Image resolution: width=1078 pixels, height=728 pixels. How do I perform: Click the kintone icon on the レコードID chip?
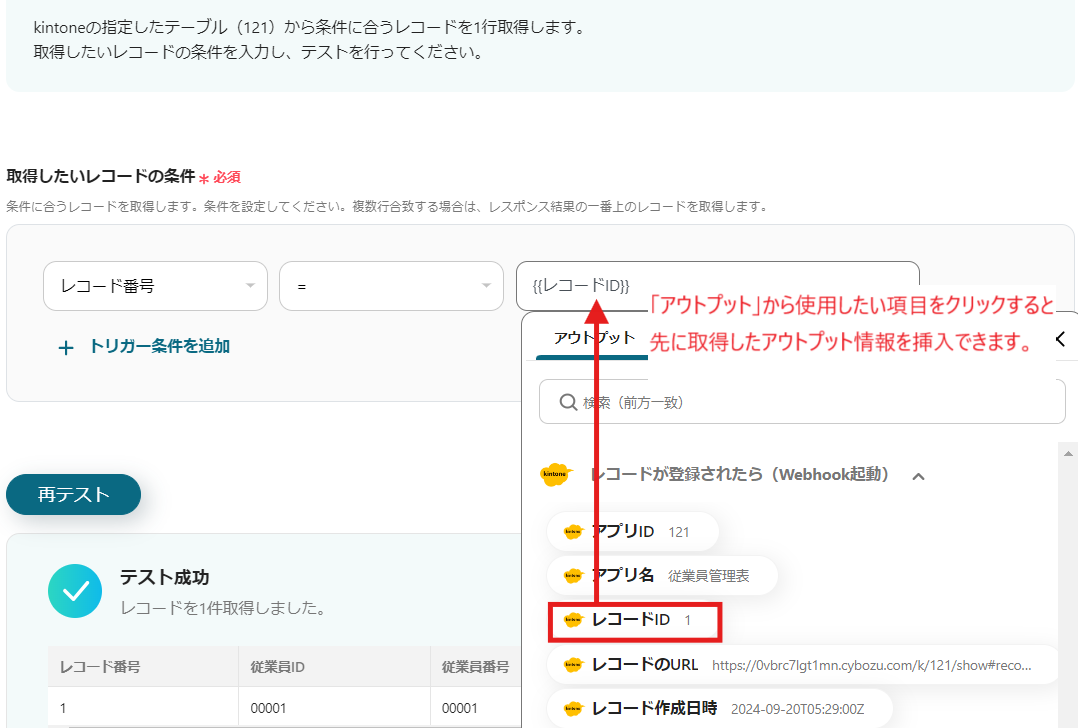coord(573,621)
